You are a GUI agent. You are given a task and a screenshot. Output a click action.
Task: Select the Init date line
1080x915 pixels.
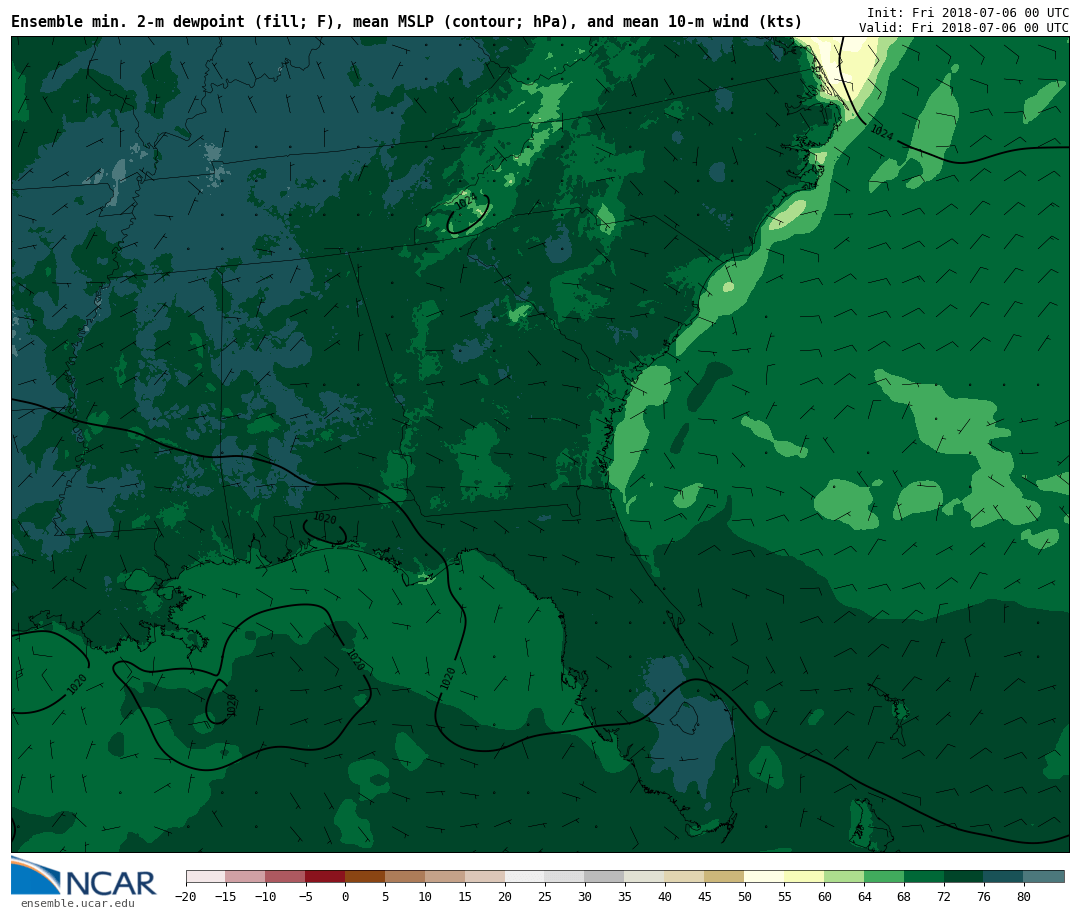pos(968,12)
